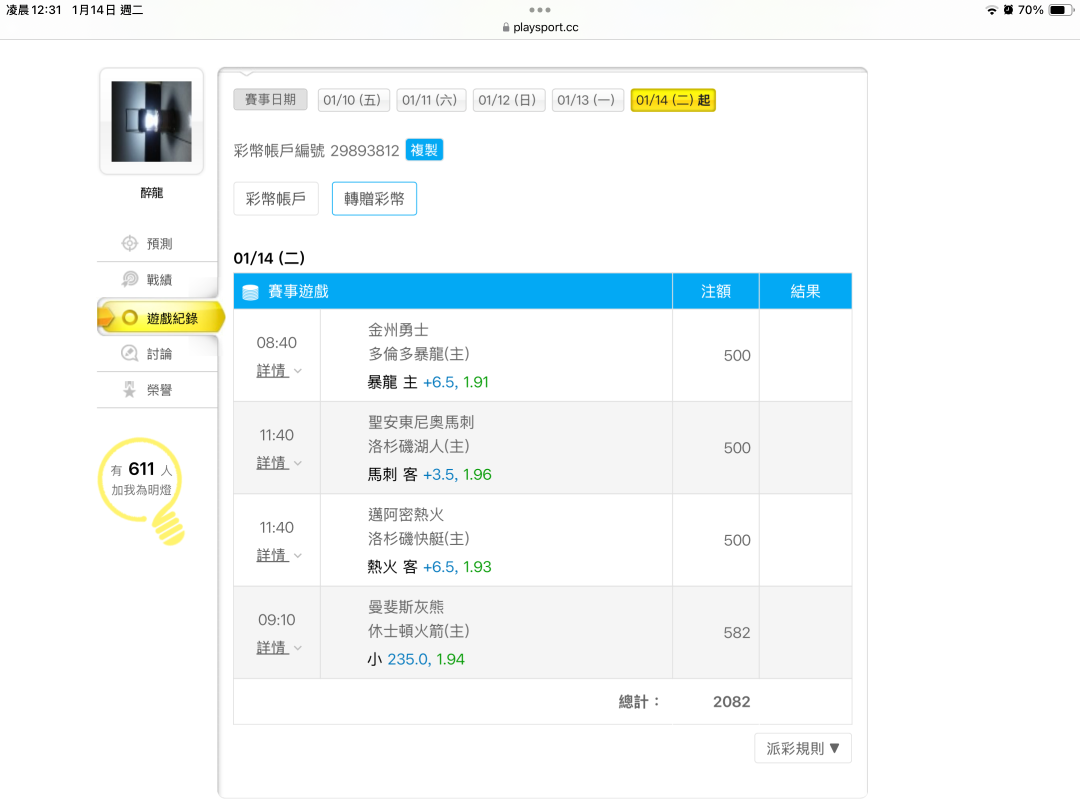Tap the three dots above address bar

540,10
